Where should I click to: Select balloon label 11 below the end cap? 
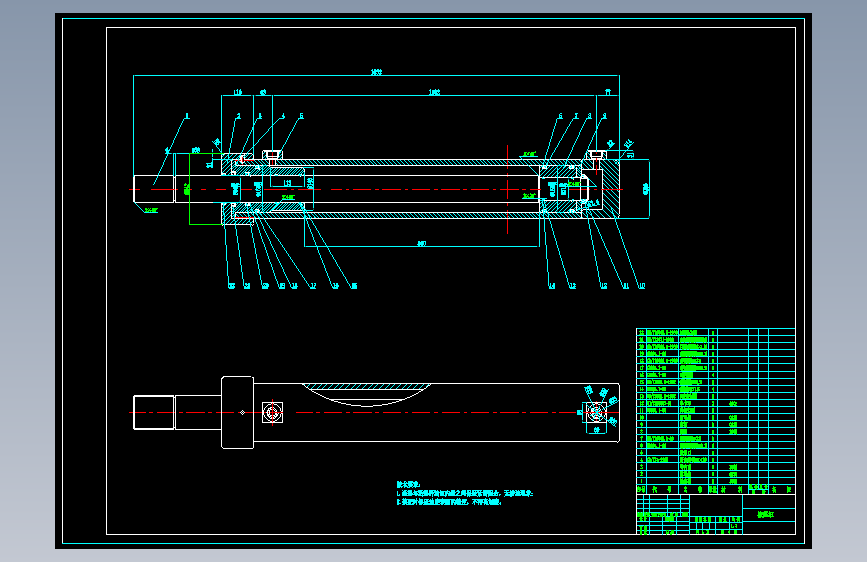pyautogui.click(x=625, y=286)
